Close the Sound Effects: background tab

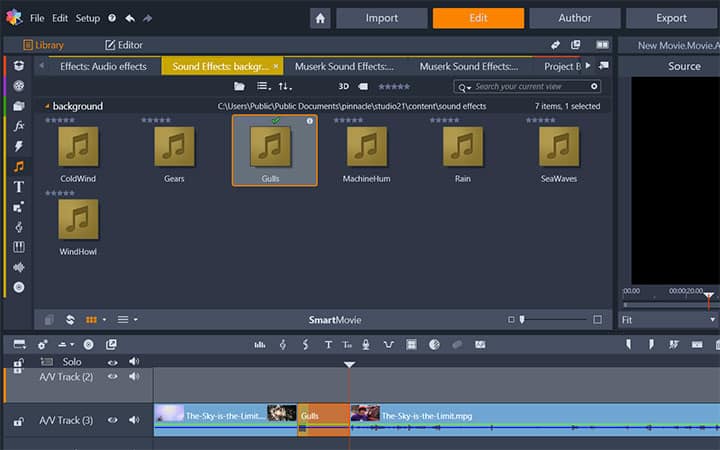click(x=276, y=67)
